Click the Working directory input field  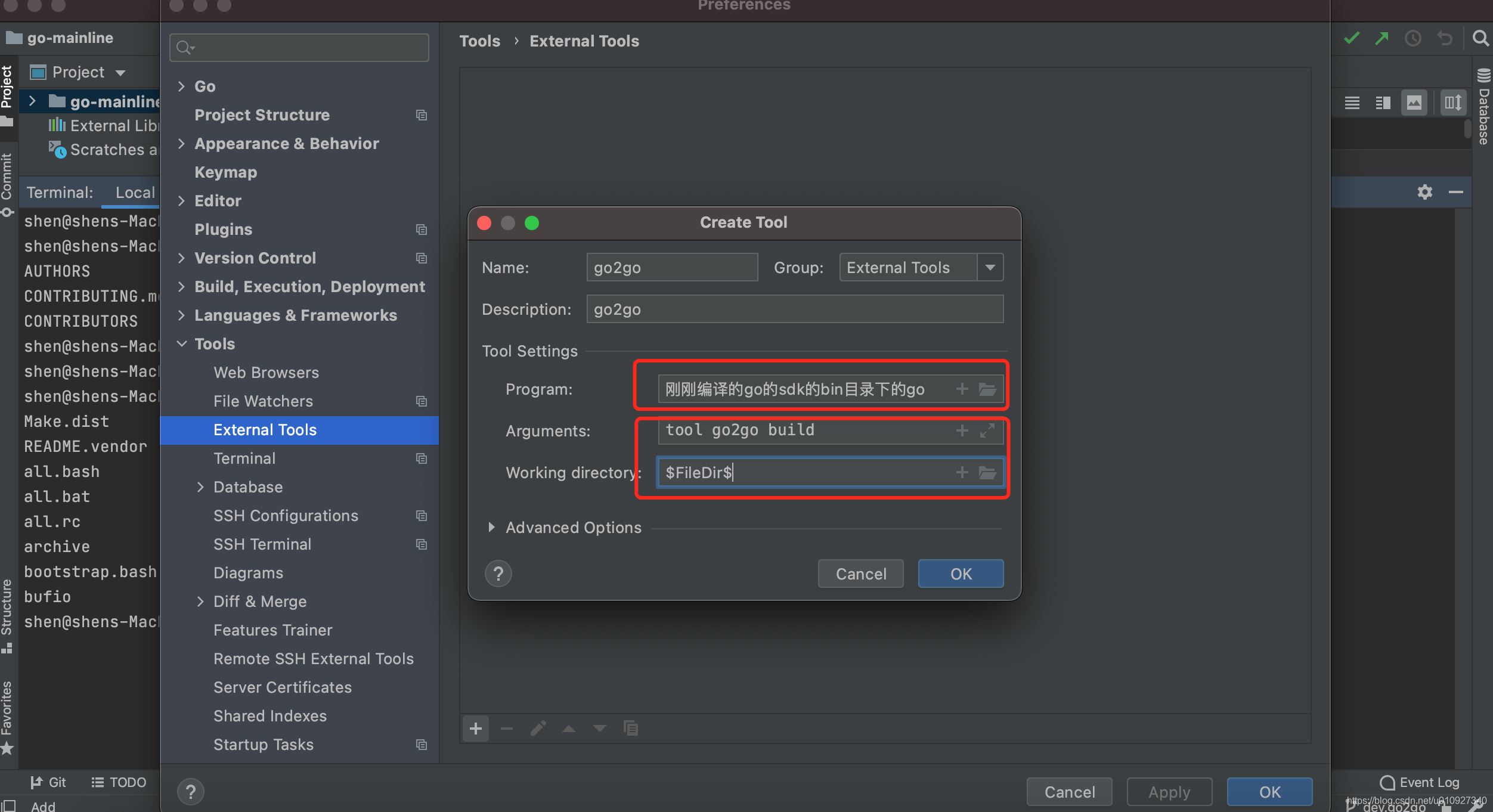pyautogui.click(x=801, y=472)
